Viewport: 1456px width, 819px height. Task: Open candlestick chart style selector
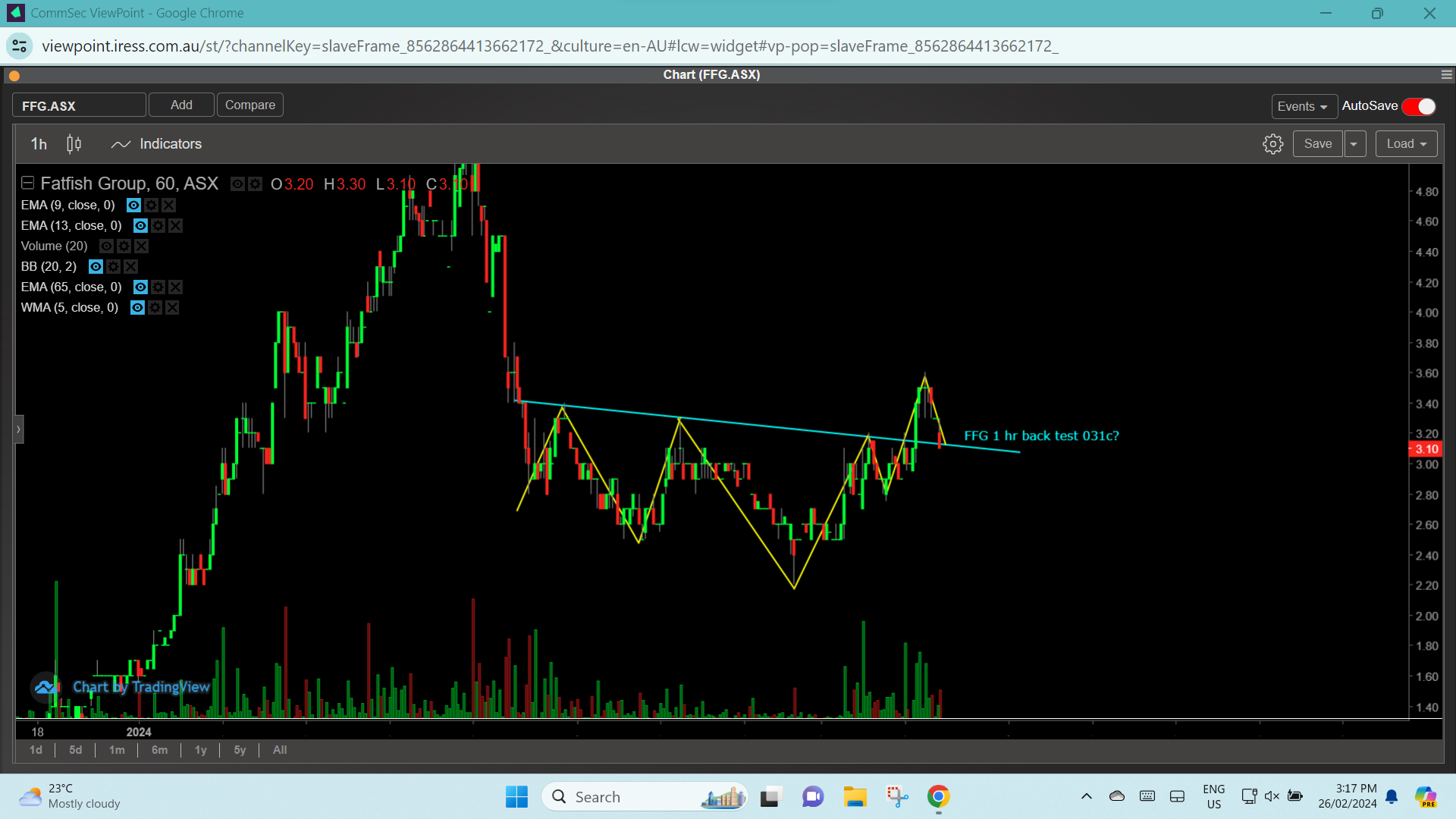coord(74,144)
